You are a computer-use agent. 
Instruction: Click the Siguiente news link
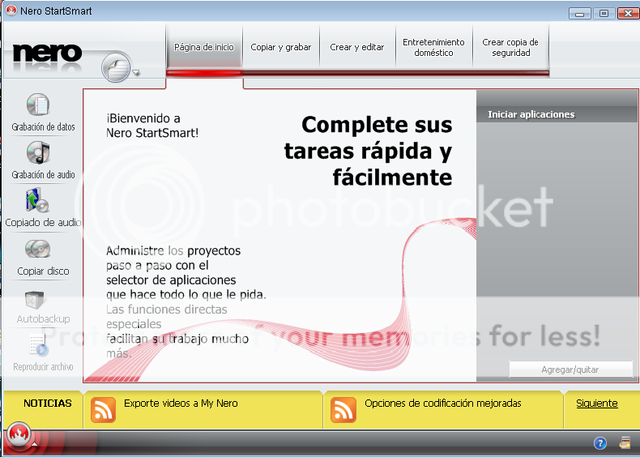597,403
